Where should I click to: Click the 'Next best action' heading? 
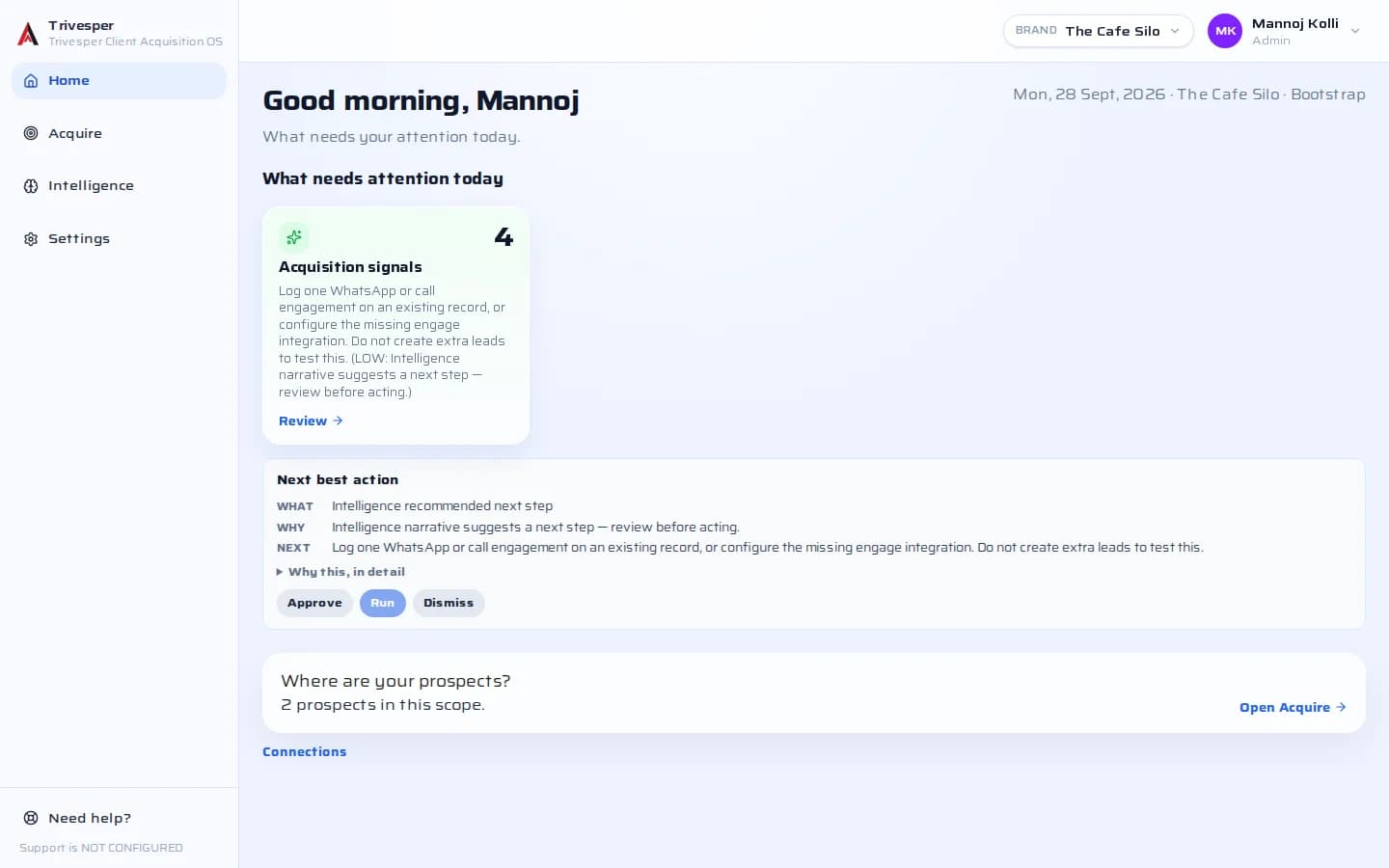[x=338, y=480]
